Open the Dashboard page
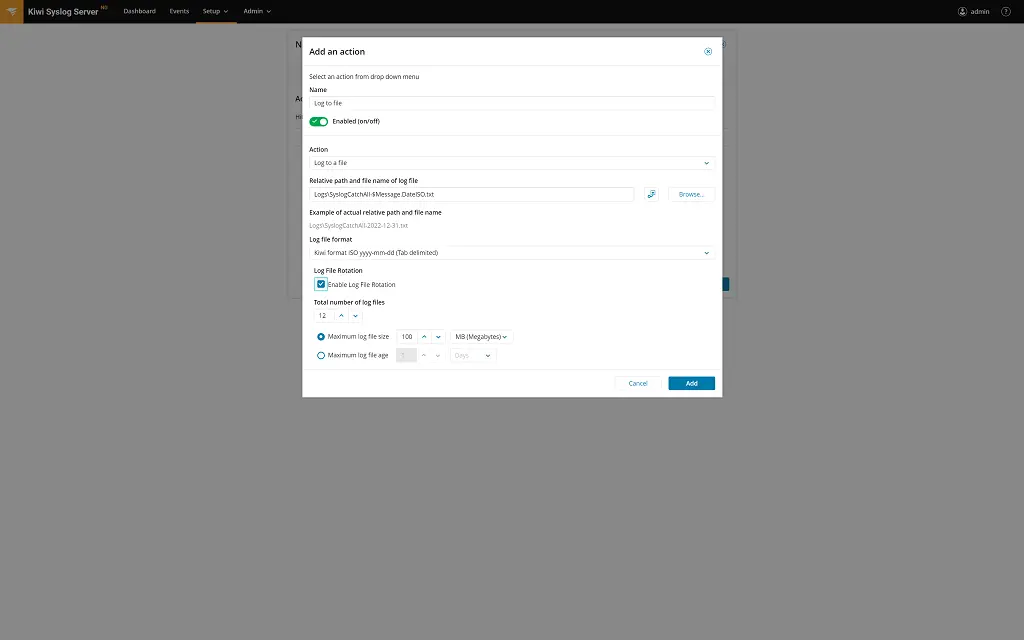 [x=139, y=11]
